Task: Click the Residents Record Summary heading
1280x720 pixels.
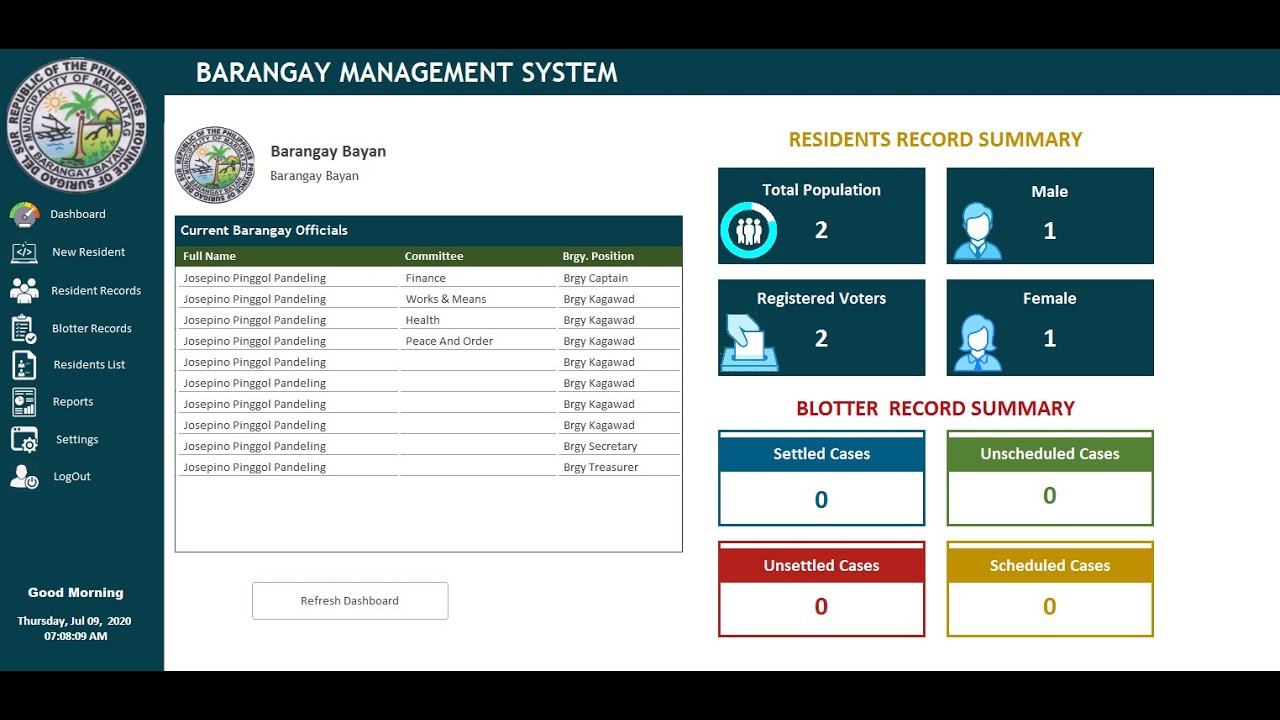Action: pos(935,140)
